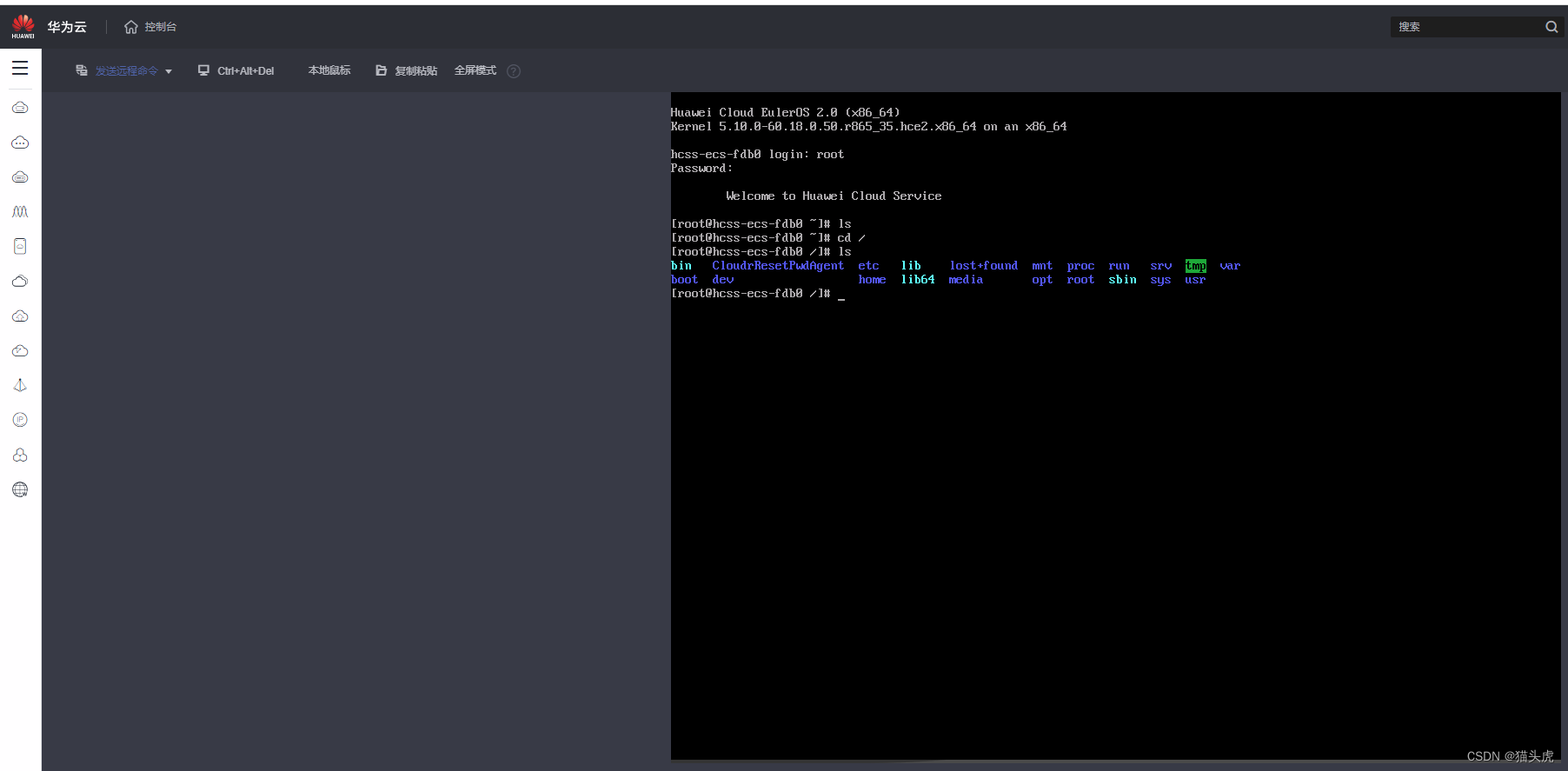This screenshot has width=1568, height=771.
Task: Click the 'cd /' command line in the terminal
Action: tap(767, 238)
